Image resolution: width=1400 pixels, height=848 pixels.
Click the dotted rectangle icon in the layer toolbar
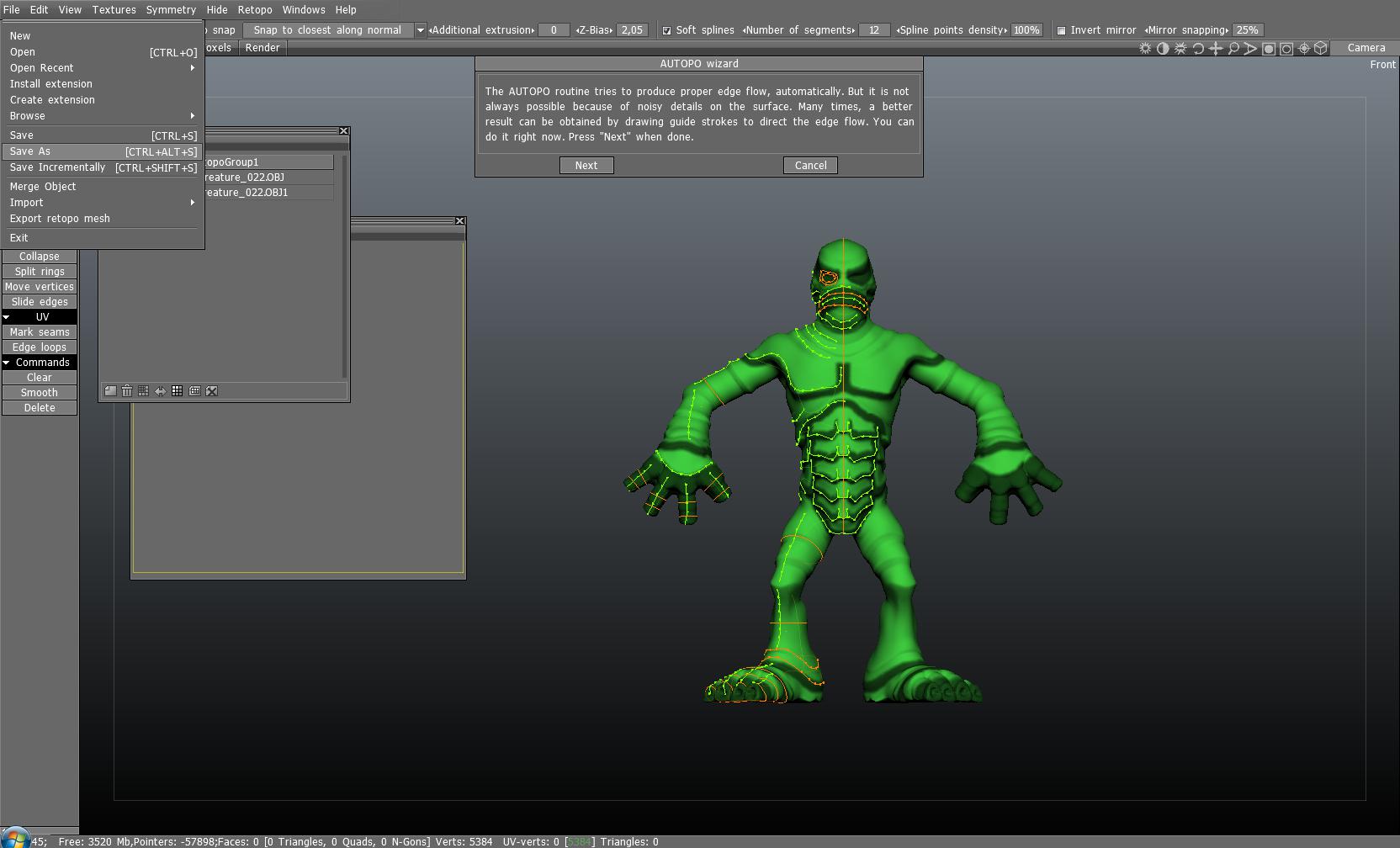click(195, 391)
